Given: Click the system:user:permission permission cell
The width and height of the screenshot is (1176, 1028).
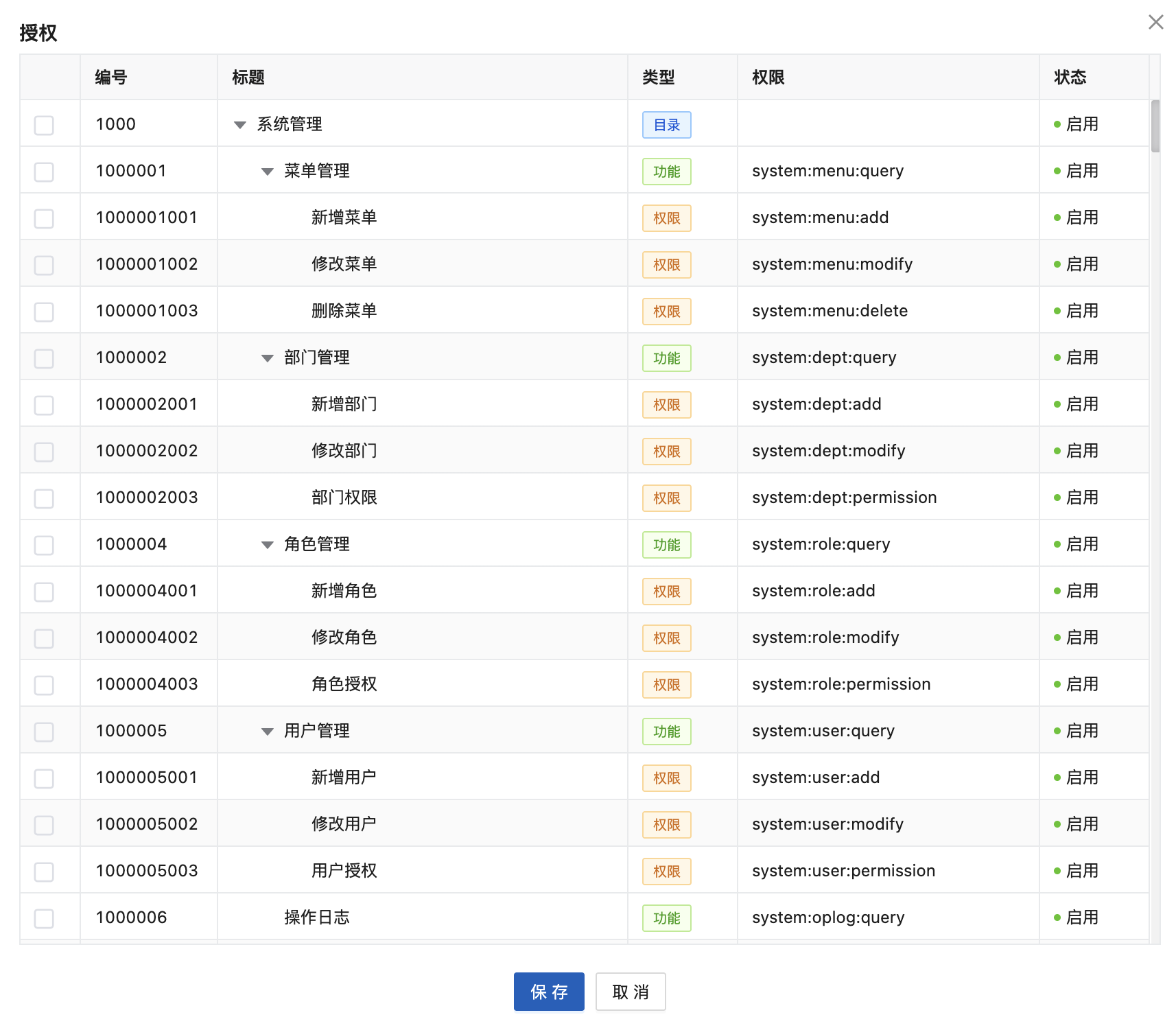Looking at the screenshot, I should click(843, 871).
